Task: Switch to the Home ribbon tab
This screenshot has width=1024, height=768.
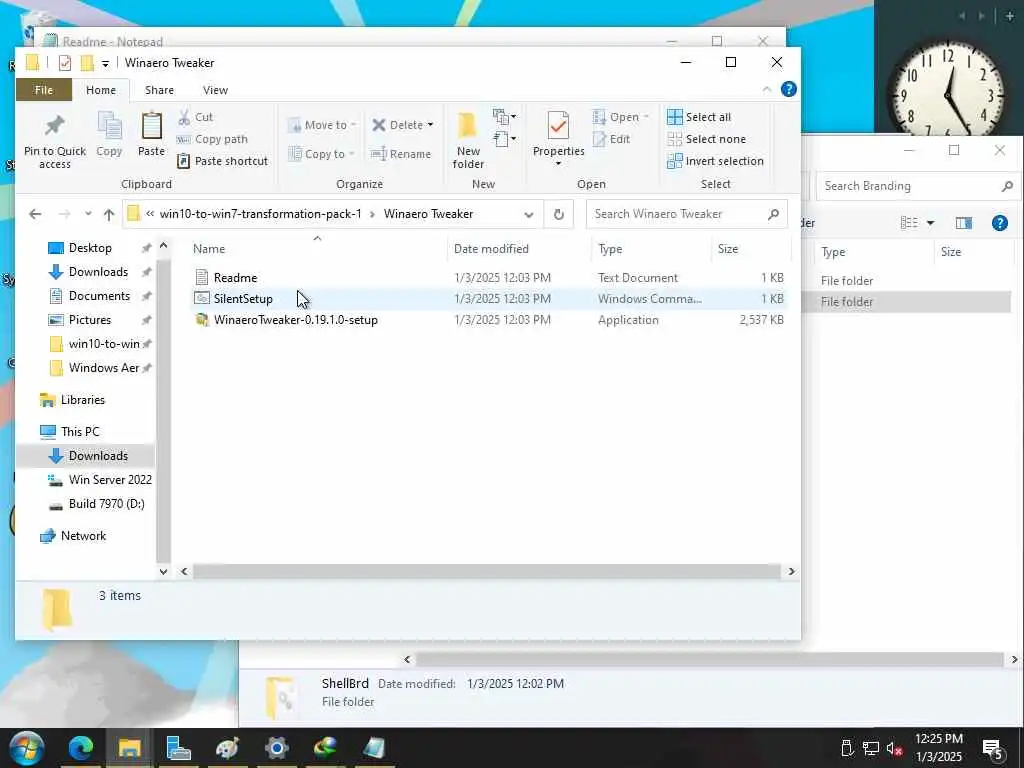Action: click(x=101, y=90)
